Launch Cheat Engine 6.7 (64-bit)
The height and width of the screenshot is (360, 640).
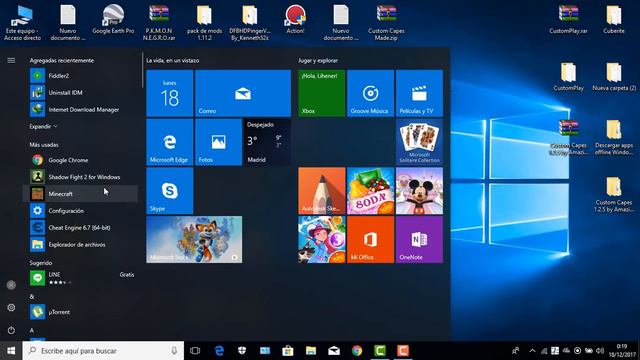(x=80, y=228)
